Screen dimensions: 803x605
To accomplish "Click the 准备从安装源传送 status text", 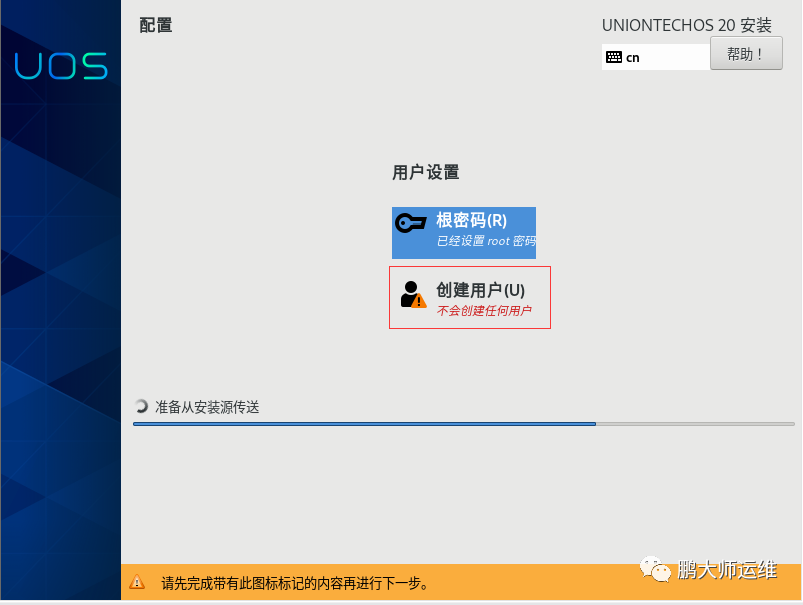I will click(207, 407).
